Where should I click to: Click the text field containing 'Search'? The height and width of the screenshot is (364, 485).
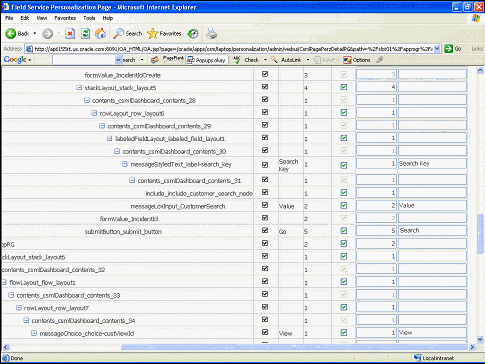pos(432,231)
